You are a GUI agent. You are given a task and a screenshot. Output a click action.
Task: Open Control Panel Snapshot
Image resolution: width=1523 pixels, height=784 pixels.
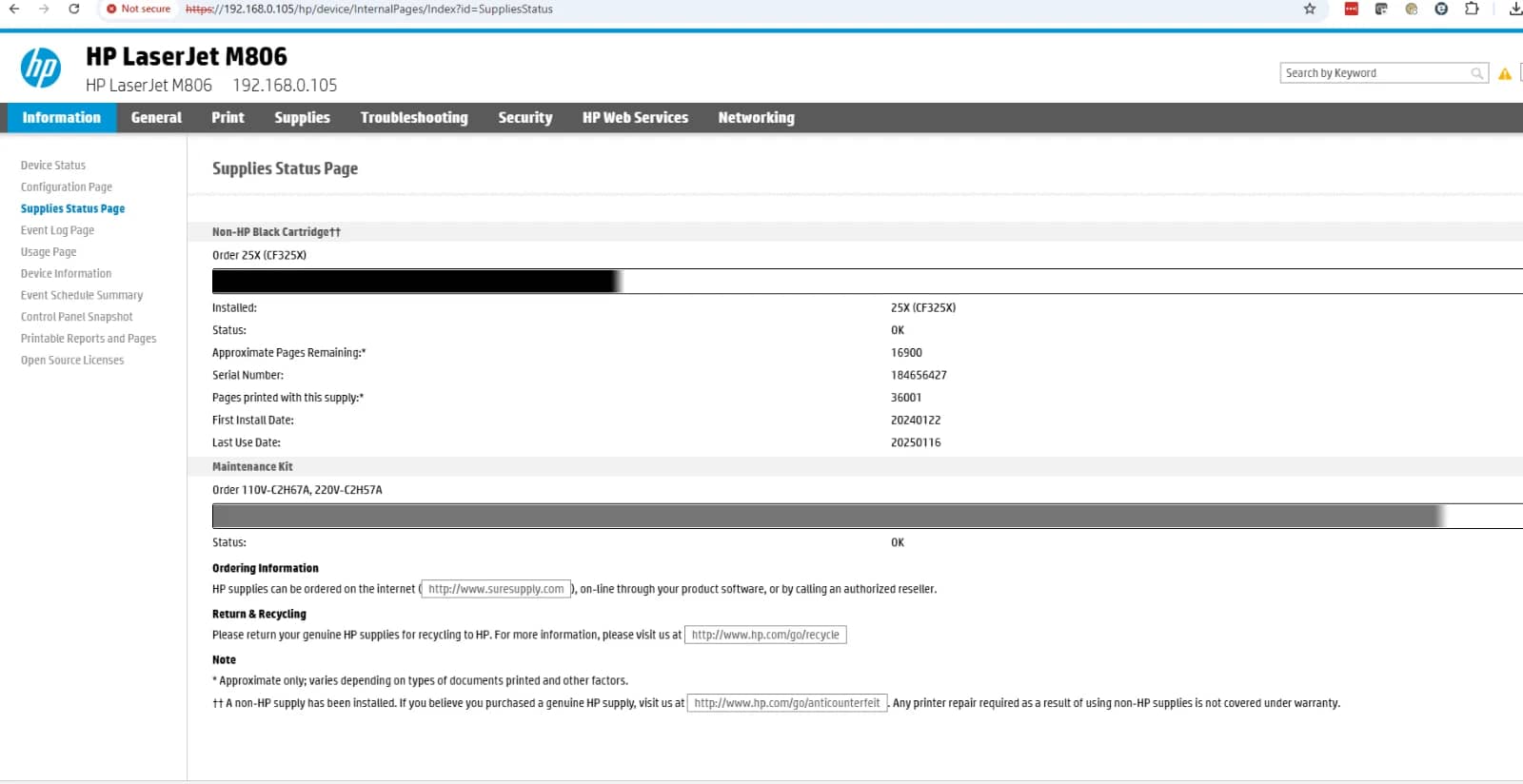point(77,317)
